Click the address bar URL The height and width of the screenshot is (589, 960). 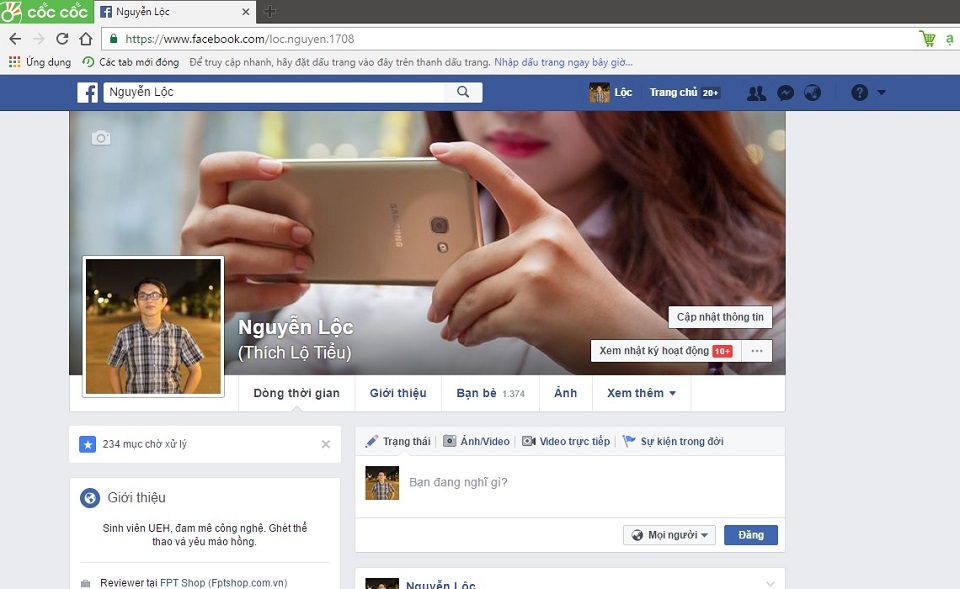tap(239, 39)
